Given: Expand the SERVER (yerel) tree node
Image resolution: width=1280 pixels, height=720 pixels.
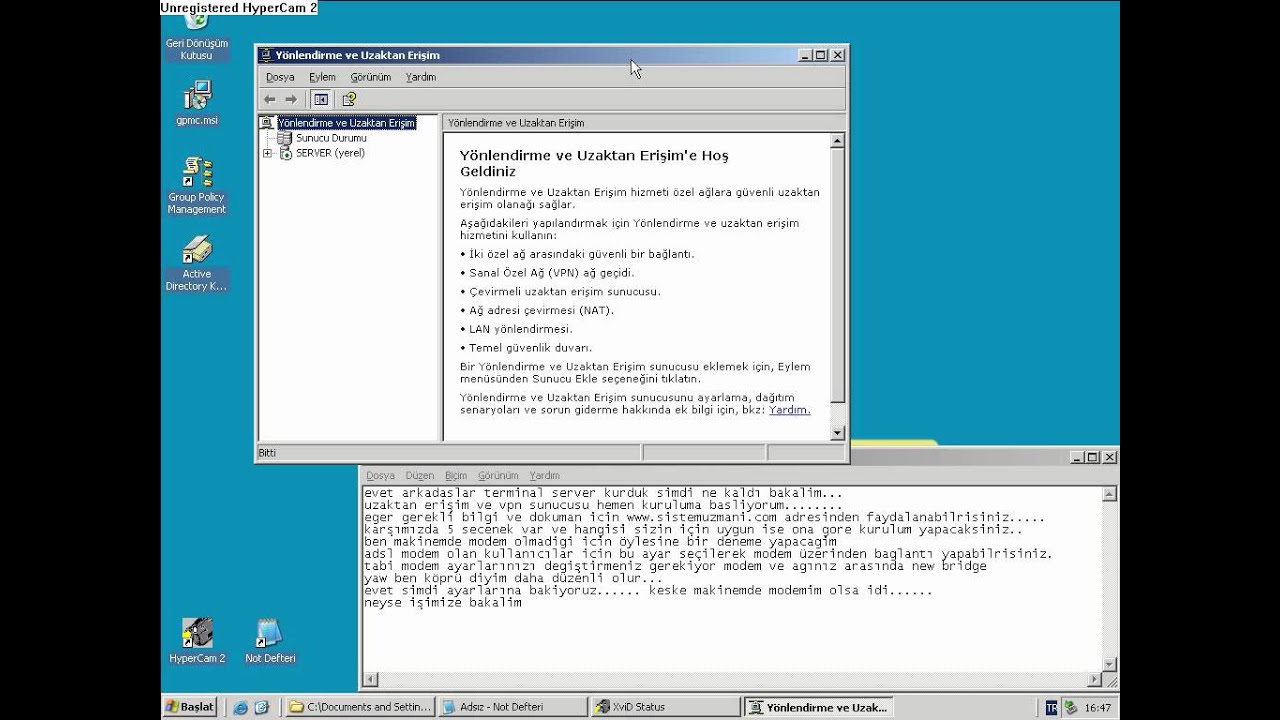Looking at the screenshot, I should (x=267, y=153).
